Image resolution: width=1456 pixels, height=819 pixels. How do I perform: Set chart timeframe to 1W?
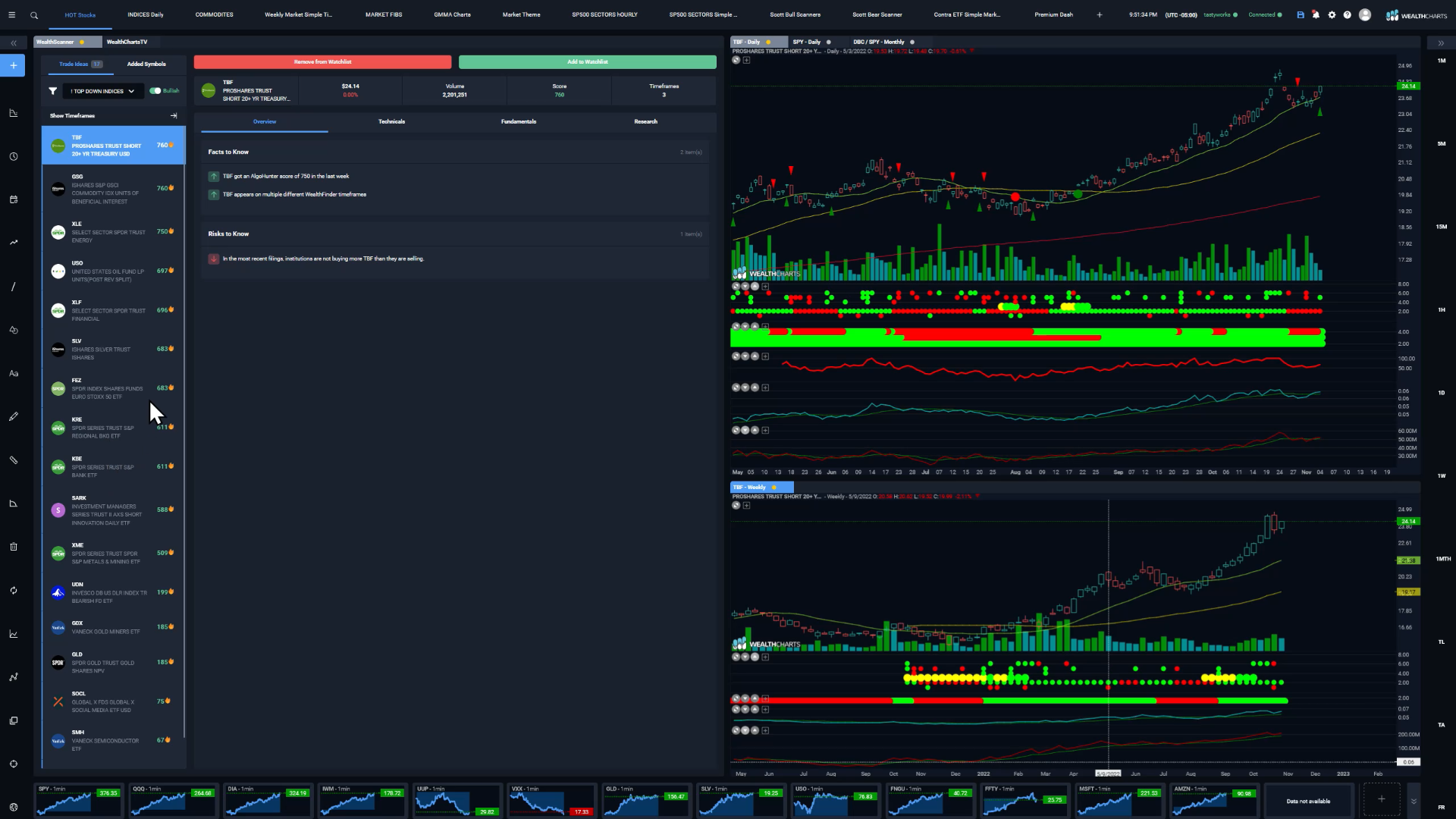[x=1441, y=475]
